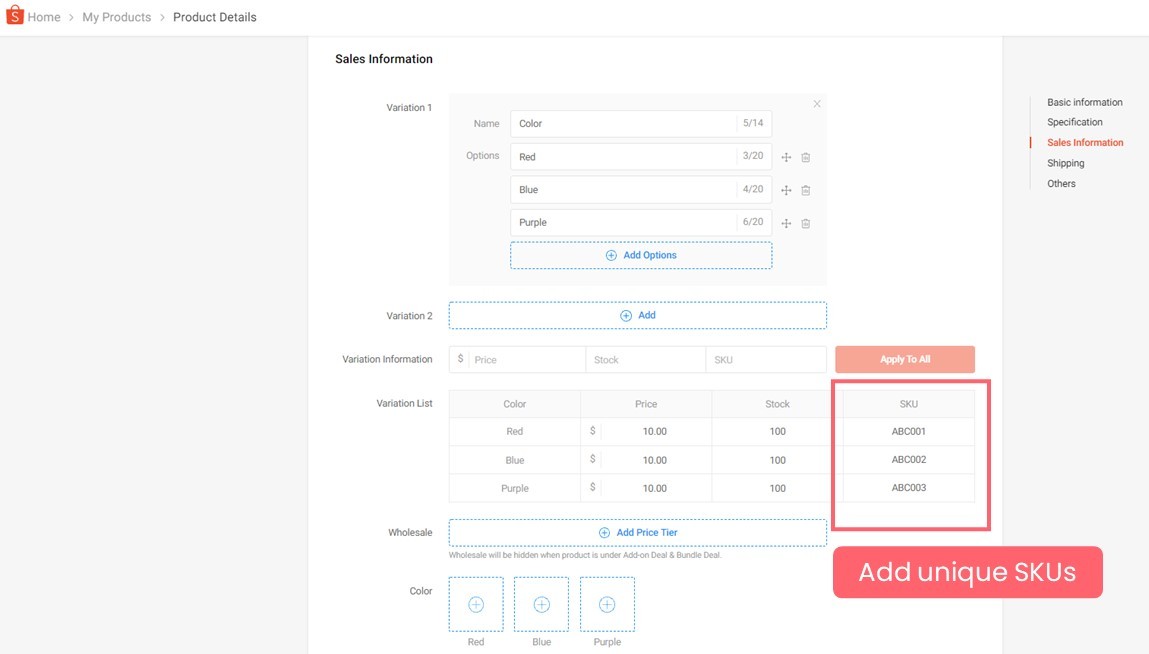The height and width of the screenshot is (654, 1149).
Task: Click the Sales Information heading
Action: click(x=384, y=59)
